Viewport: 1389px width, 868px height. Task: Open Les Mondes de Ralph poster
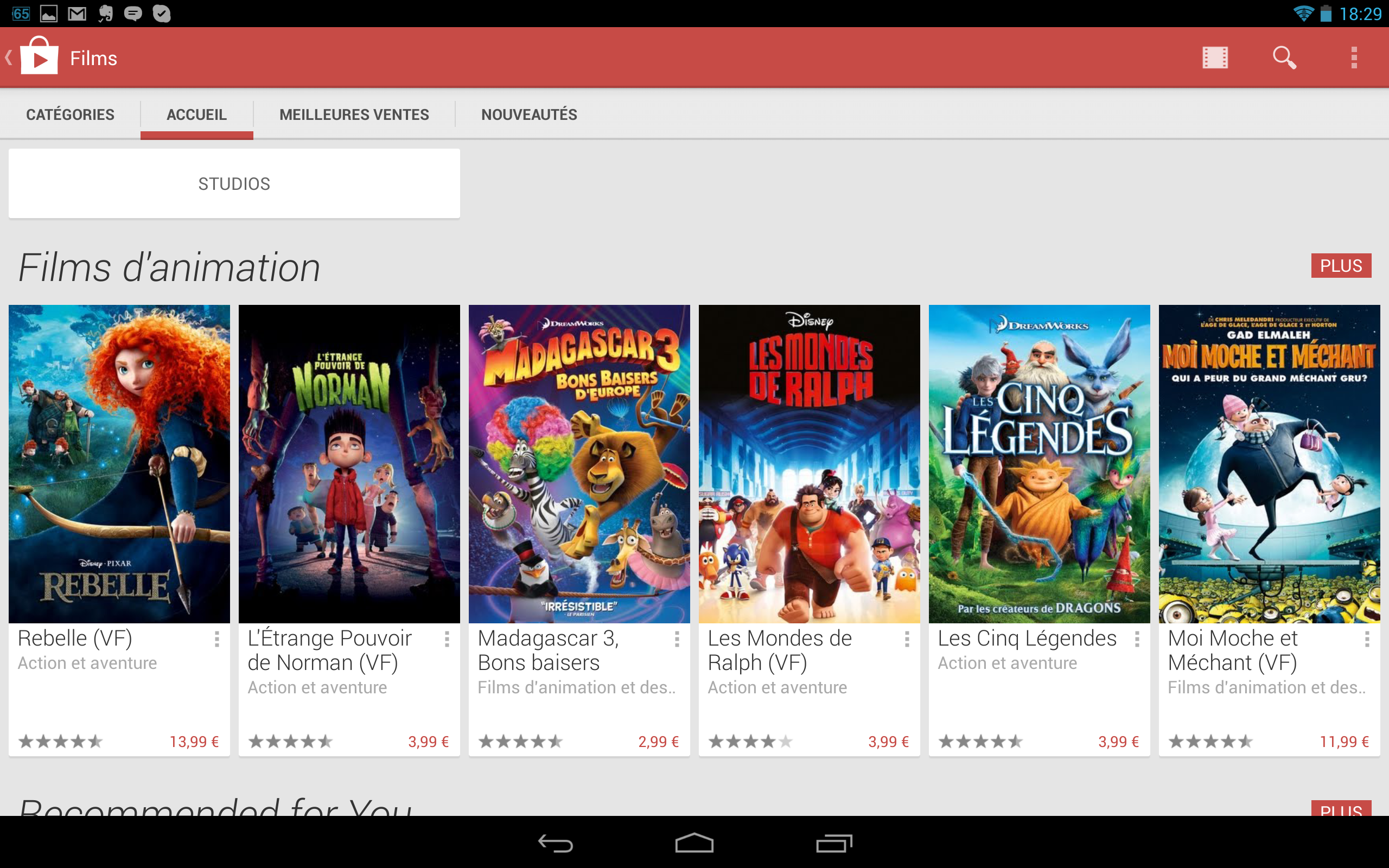(x=810, y=464)
